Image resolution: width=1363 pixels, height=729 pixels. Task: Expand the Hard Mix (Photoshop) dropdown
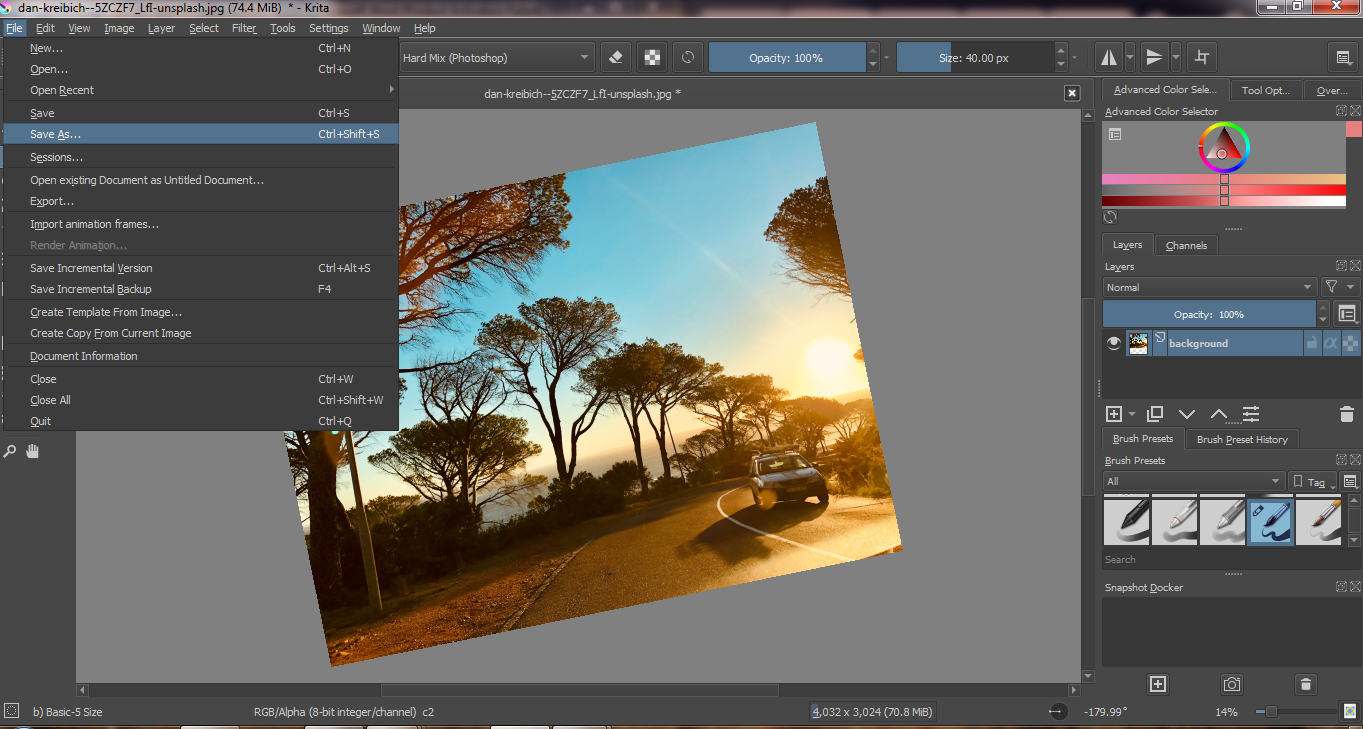coord(496,58)
